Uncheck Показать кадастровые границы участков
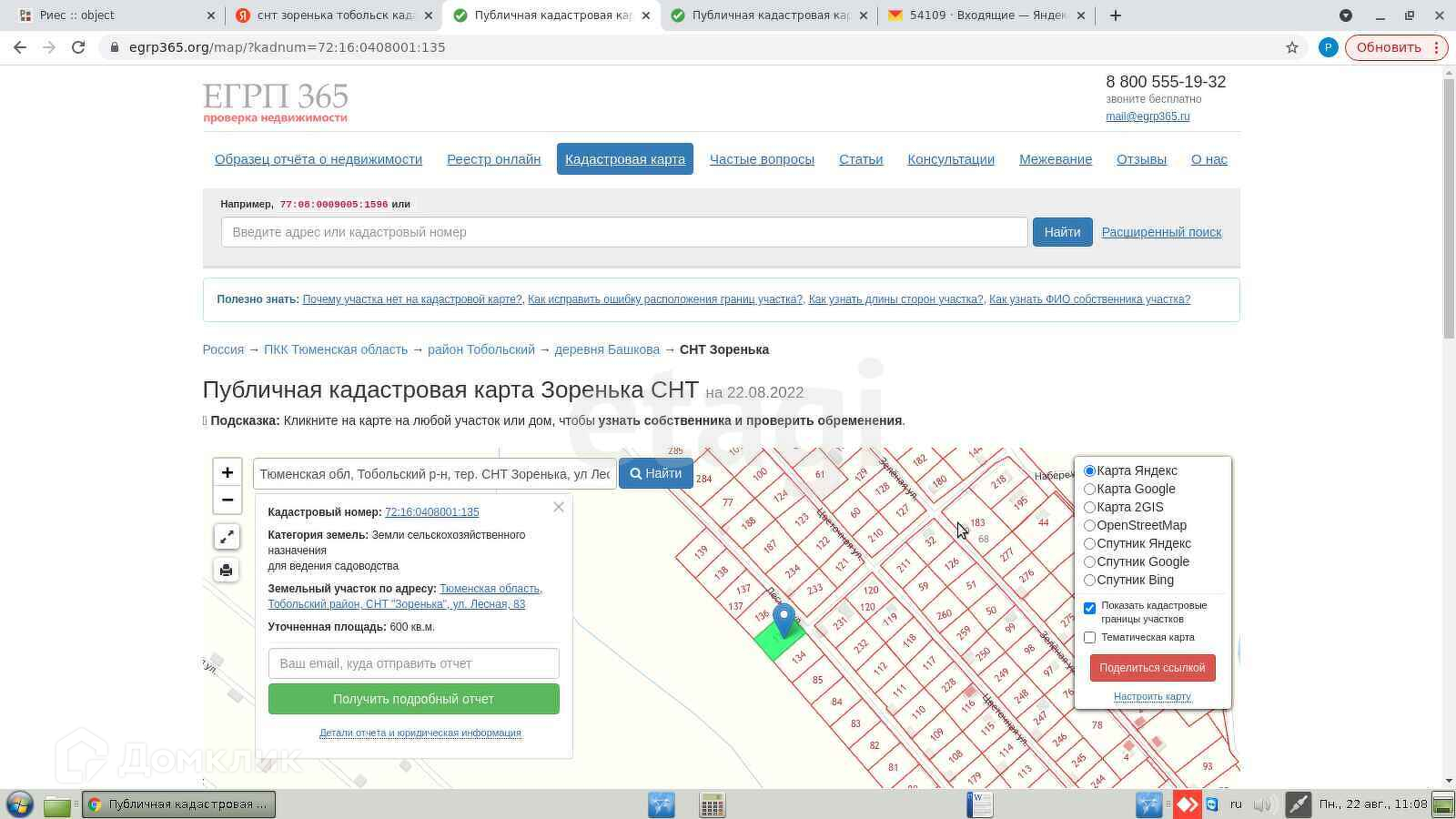The image size is (1456, 819). pos(1089,608)
